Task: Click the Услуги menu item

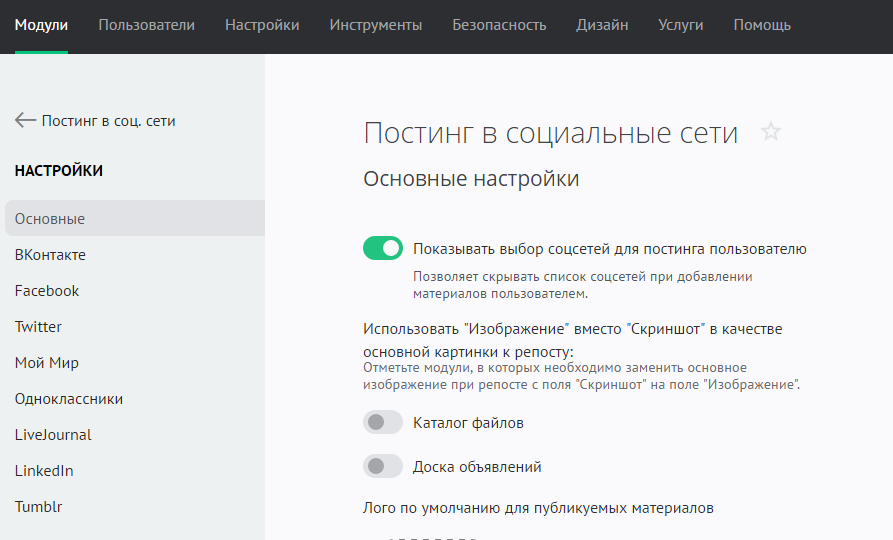Action: pos(681,25)
